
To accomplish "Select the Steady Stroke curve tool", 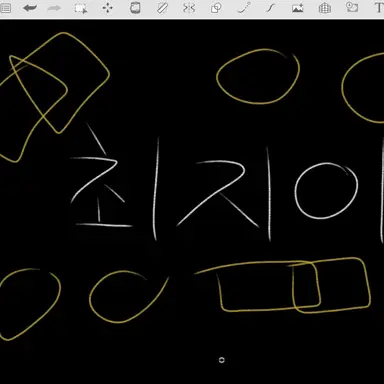I will point(270,8).
